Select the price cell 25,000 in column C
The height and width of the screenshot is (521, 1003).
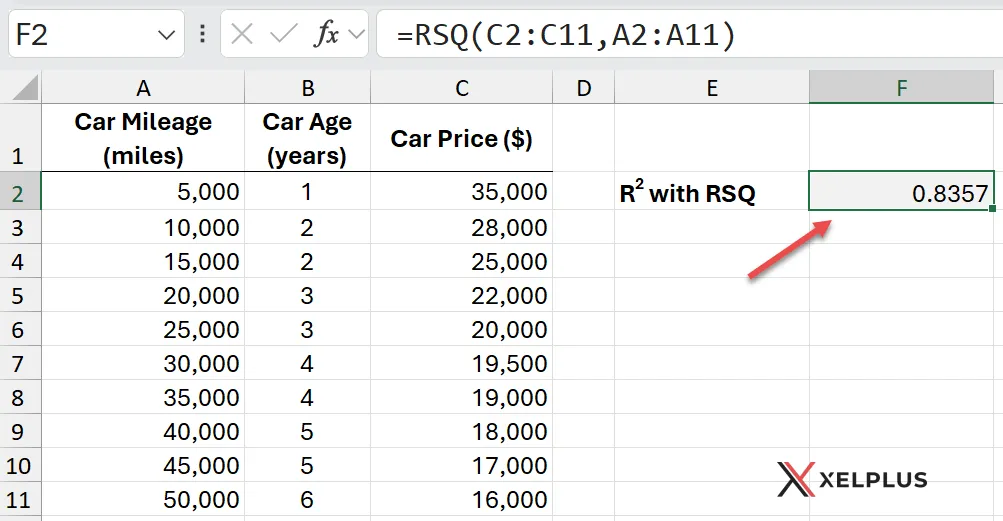[462, 261]
